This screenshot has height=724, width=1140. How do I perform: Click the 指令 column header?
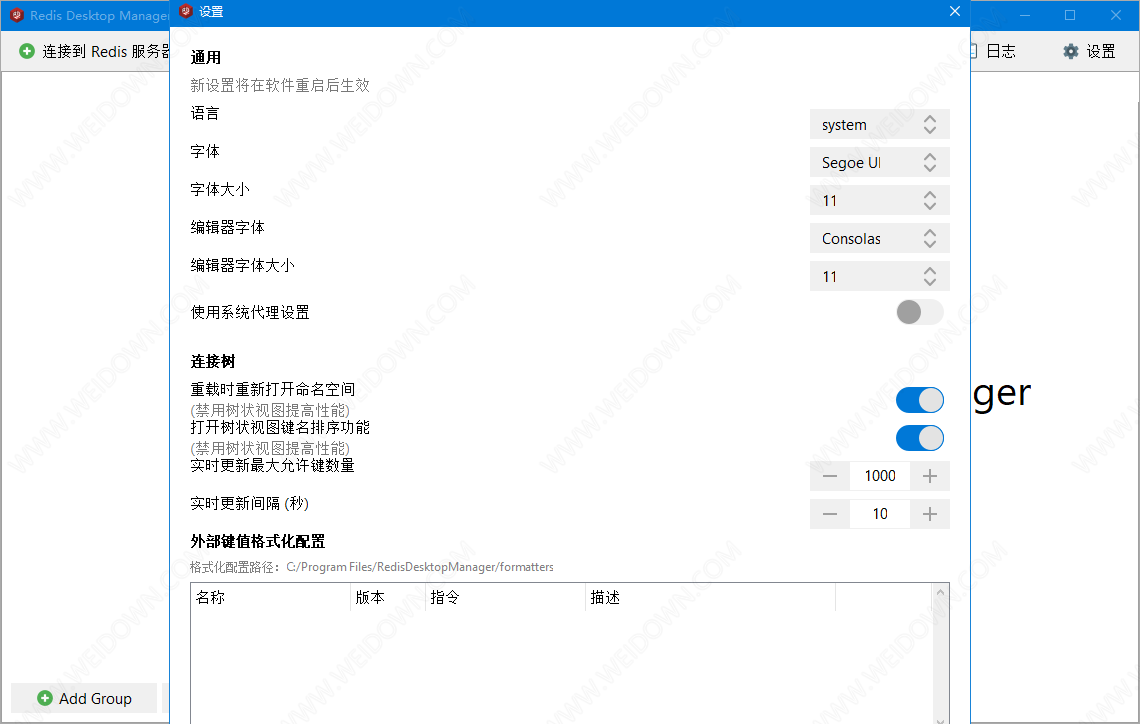point(505,598)
